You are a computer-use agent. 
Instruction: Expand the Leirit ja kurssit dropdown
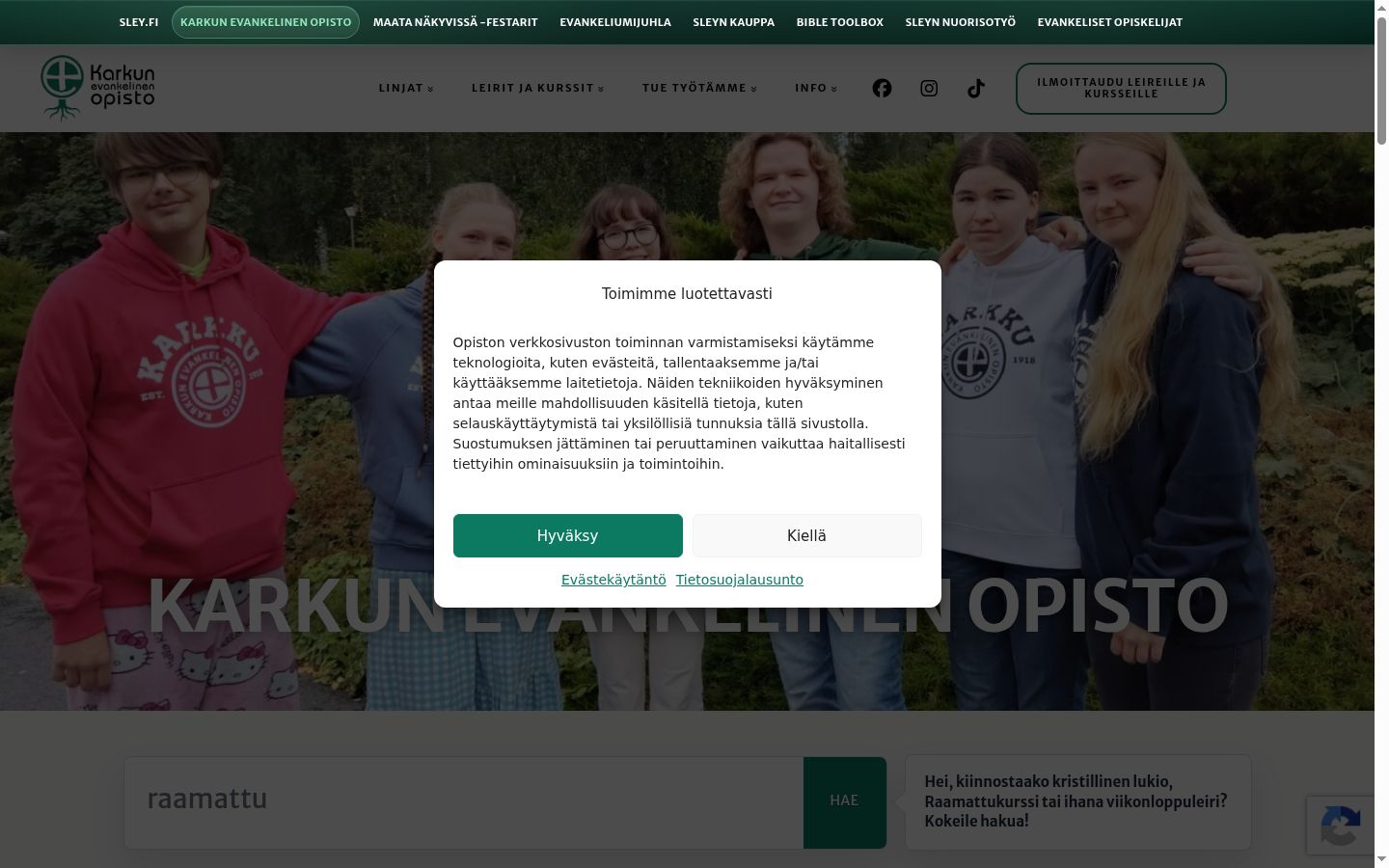[537, 88]
